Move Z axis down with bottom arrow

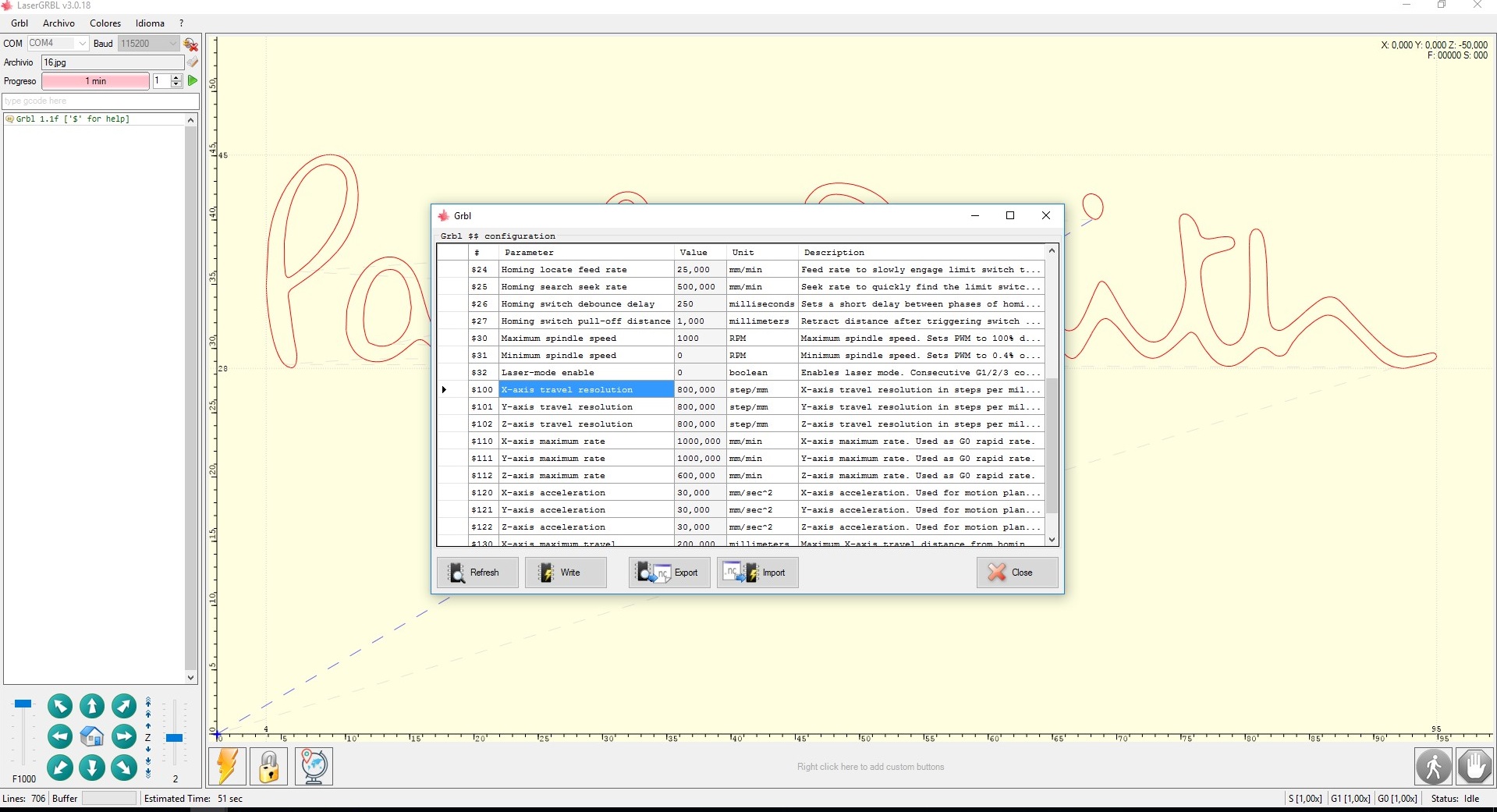[148, 774]
